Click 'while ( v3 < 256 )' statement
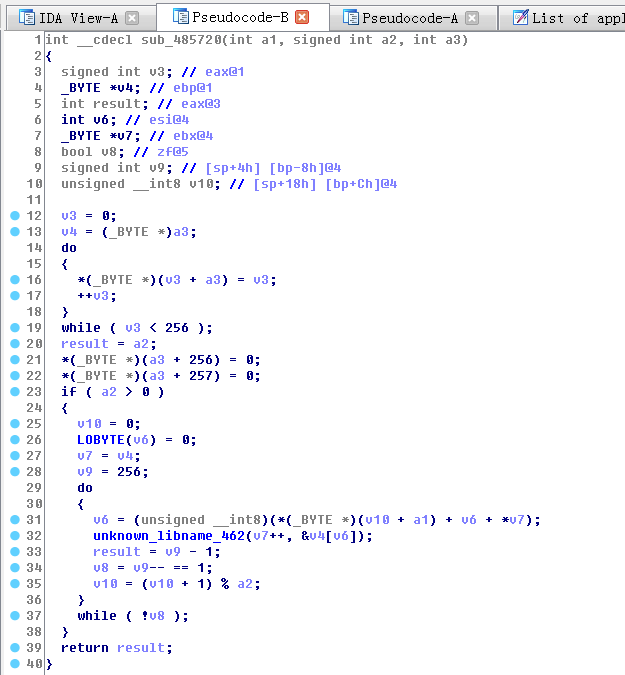Image resolution: width=625 pixels, height=675 pixels. click(x=137, y=328)
